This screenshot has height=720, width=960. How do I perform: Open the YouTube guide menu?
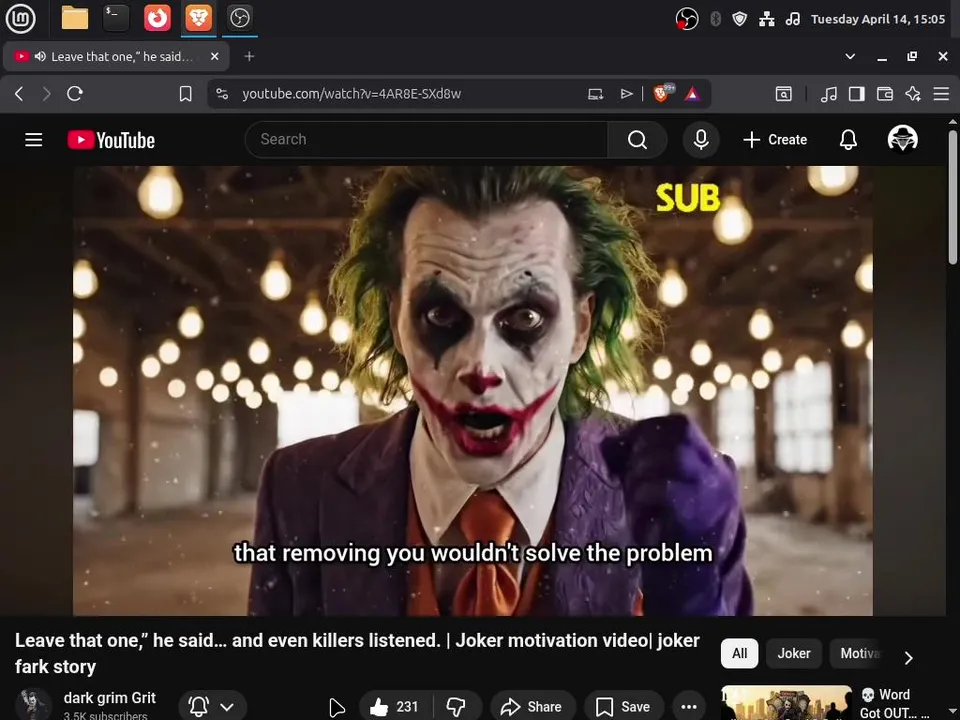click(x=34, y=140)
